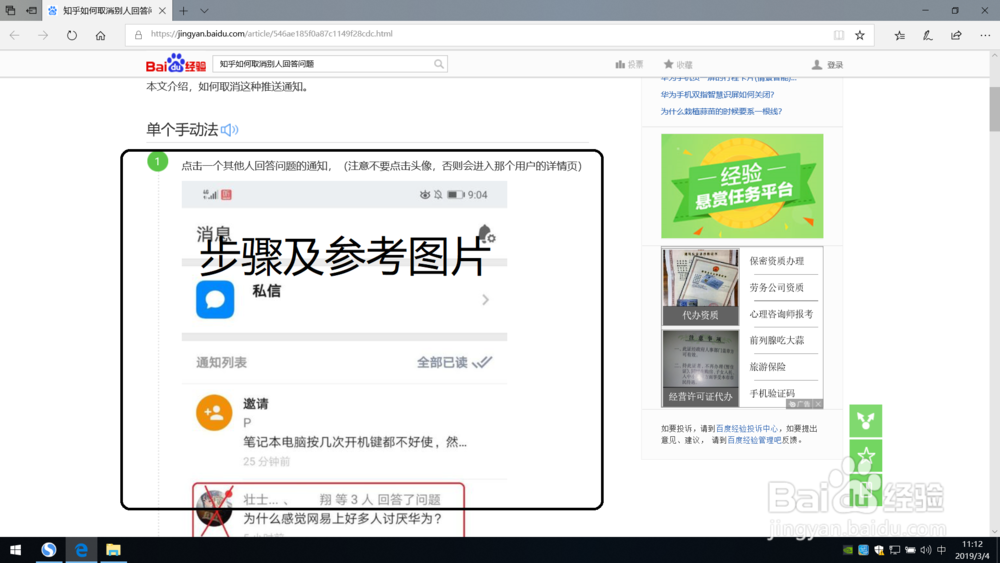1000x563 pixels.
Task: Open File Explorer from taskbar
Action: click(x=113, y=550)
